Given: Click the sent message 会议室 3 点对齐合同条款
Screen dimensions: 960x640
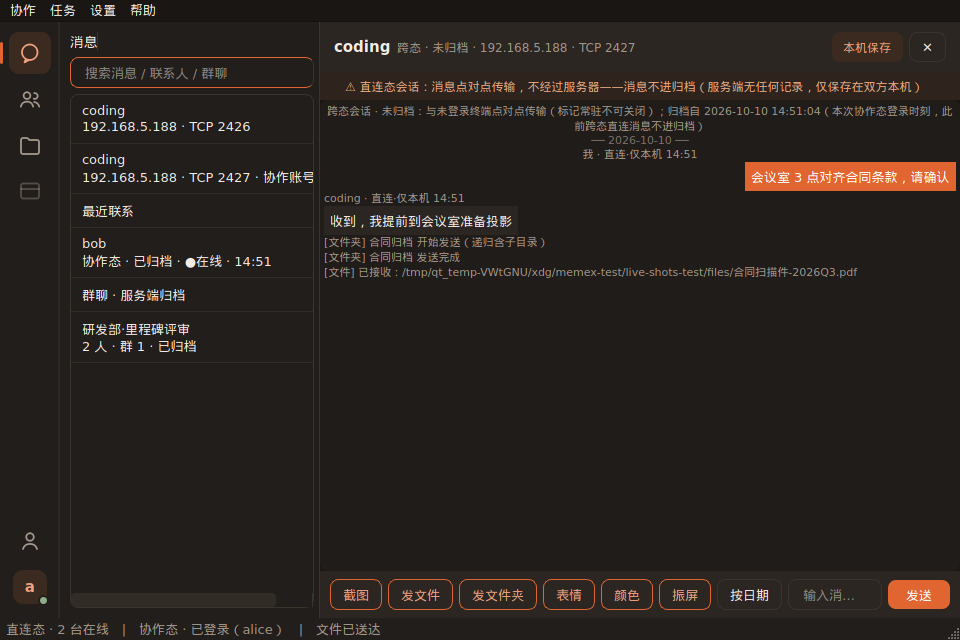Looking at the screenshot, I should click(850, 177).
